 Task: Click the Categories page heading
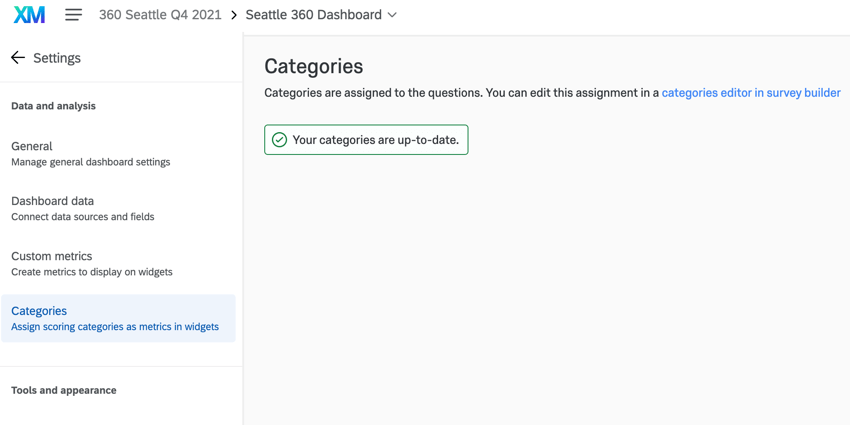point(313,66)
